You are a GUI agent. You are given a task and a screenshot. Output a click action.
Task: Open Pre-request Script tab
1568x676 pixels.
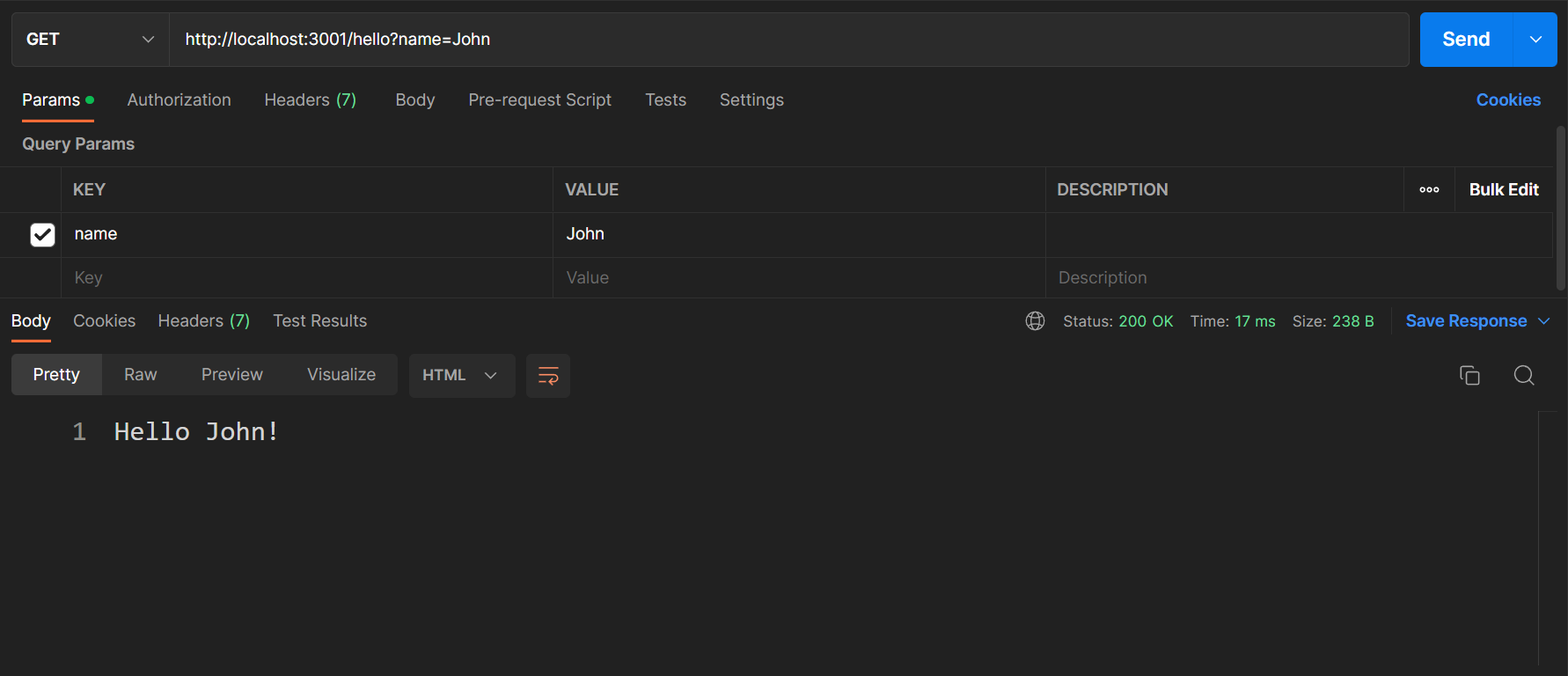pyautogui.click(x=539, y=100)
